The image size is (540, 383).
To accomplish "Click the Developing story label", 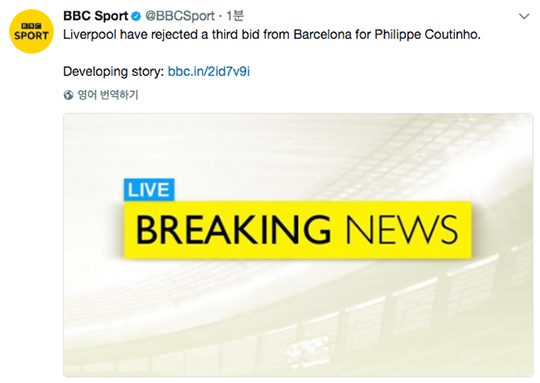I will point(114,71).
